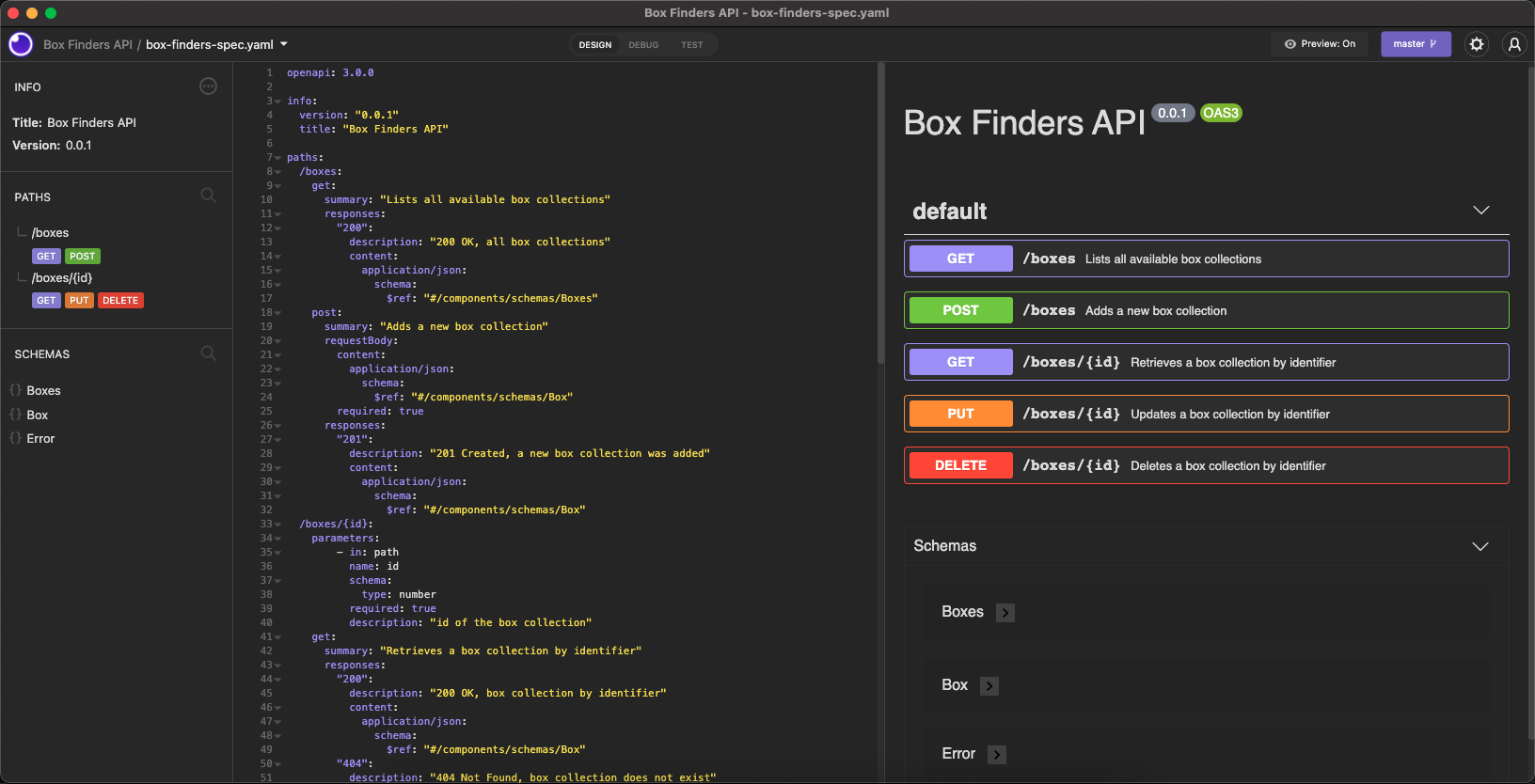Fold the info block at line 3
Viewport: 1535px width, 784px height.
(x=277, y=102)
